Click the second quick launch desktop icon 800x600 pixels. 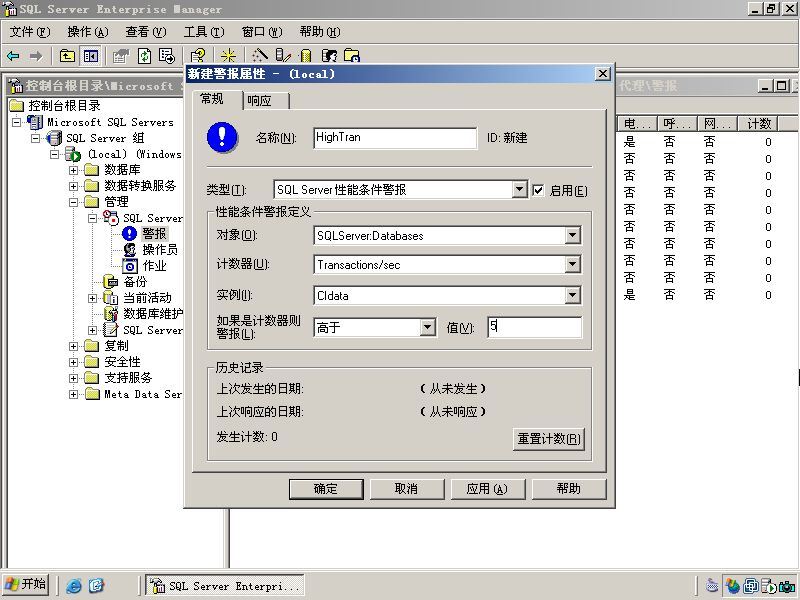tap(96, 586)
